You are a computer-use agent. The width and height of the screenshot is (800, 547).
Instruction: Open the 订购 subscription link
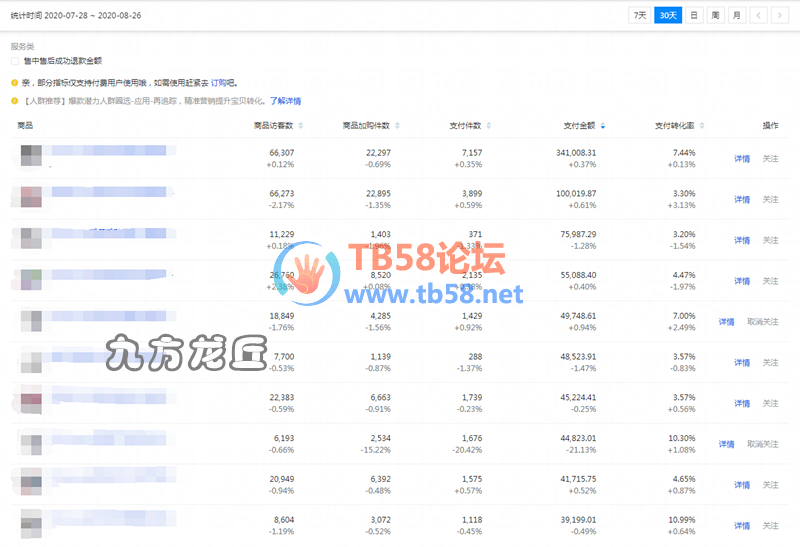click(219, 83)
